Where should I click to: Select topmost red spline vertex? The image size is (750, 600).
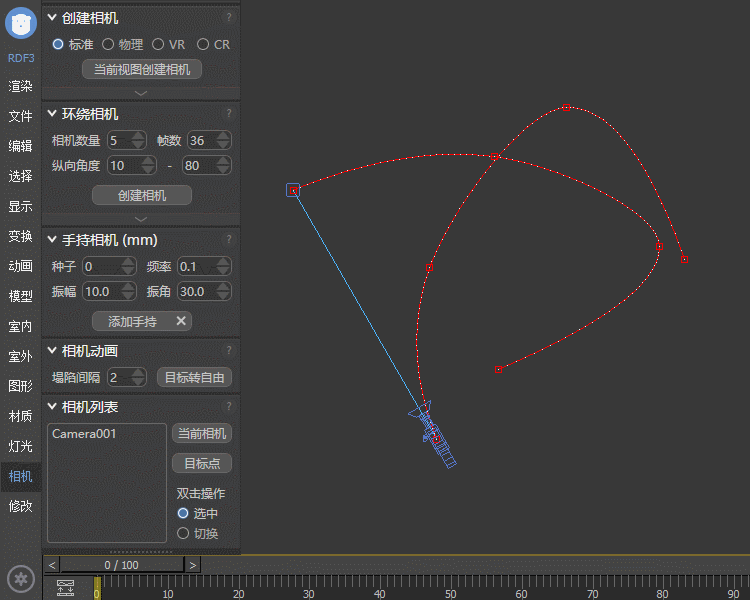pos(566,108)
